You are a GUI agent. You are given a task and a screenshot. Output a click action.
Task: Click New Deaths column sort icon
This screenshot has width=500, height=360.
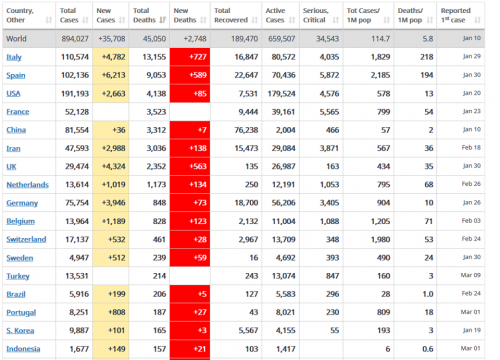(x=203, y=20)
